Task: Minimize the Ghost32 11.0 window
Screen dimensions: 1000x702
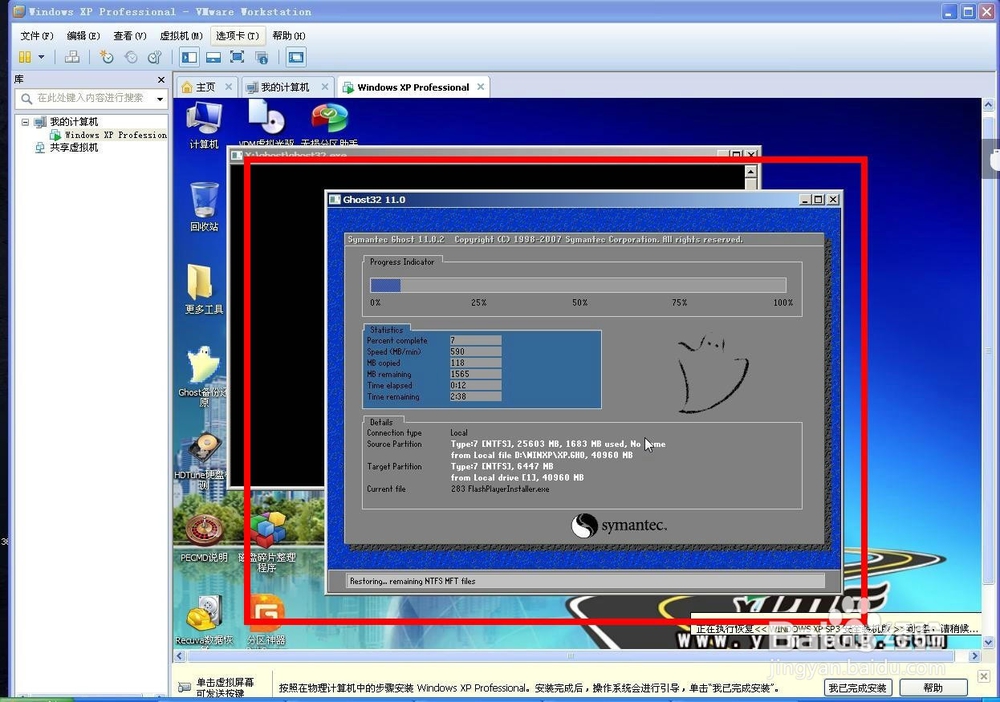Action: [805, 200]
